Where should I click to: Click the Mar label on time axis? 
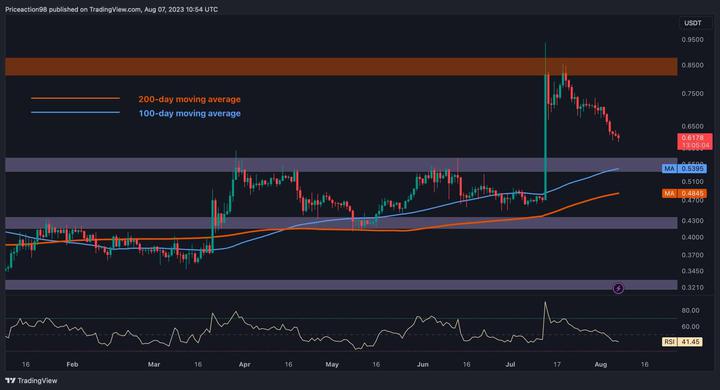(x=154, y=364)
